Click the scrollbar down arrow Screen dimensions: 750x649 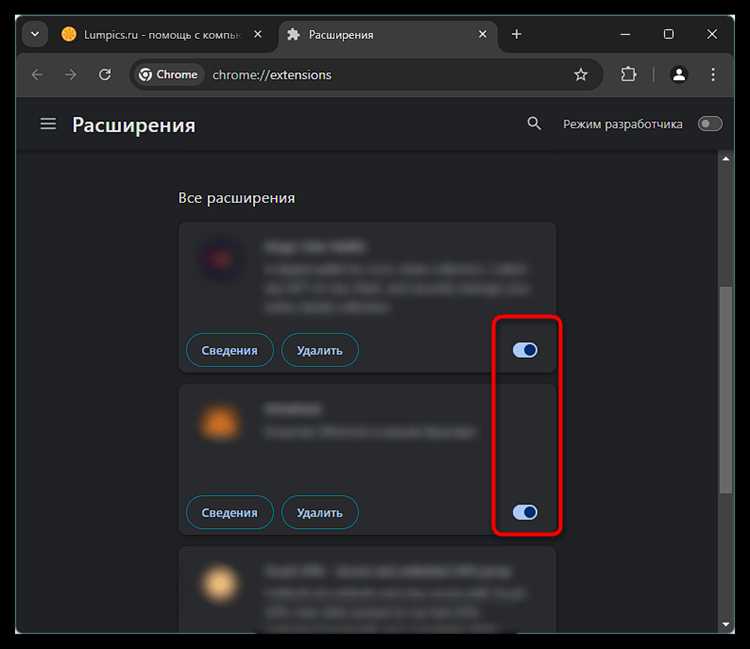(726, 625)
